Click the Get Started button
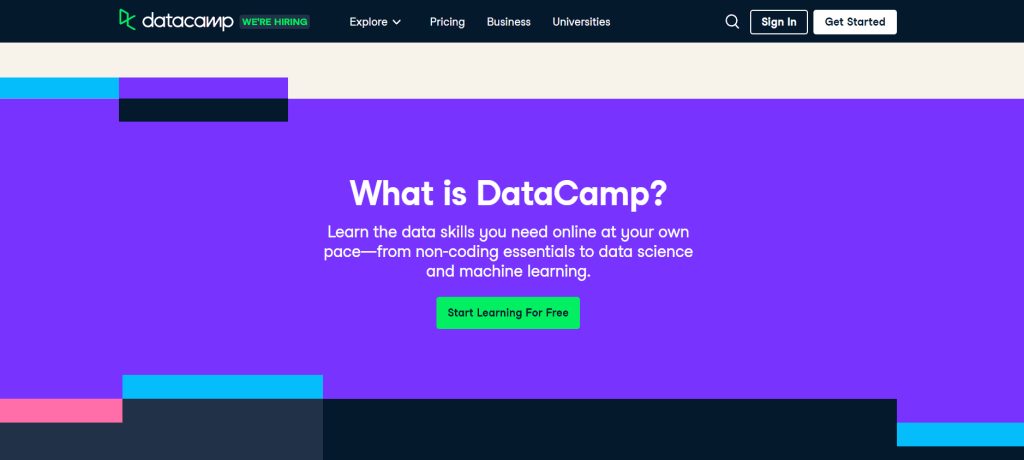The width and height of the screenshot is (1024, 460). point(855,22)
